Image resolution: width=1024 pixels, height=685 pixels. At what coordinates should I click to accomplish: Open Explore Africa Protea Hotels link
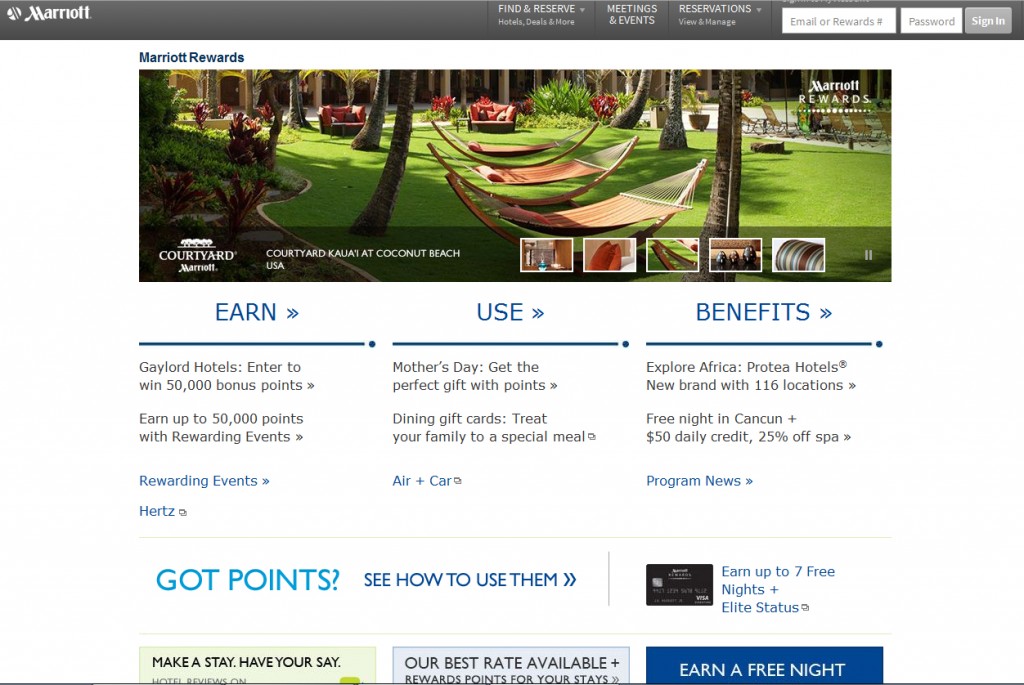[x=751, y=376]
